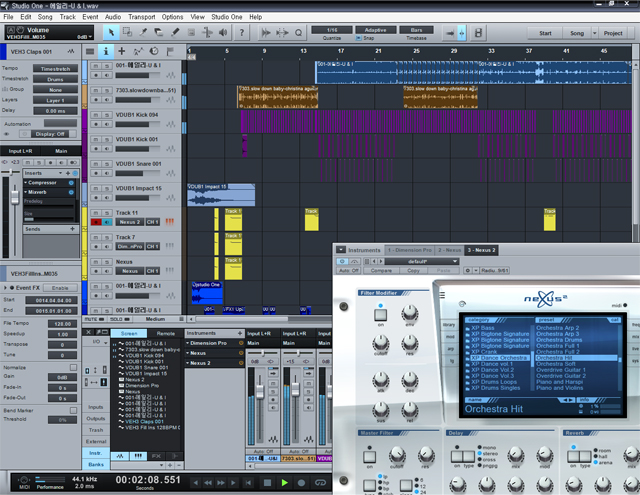
Task: Click the Record button in transport
Action: click(301, 483)
